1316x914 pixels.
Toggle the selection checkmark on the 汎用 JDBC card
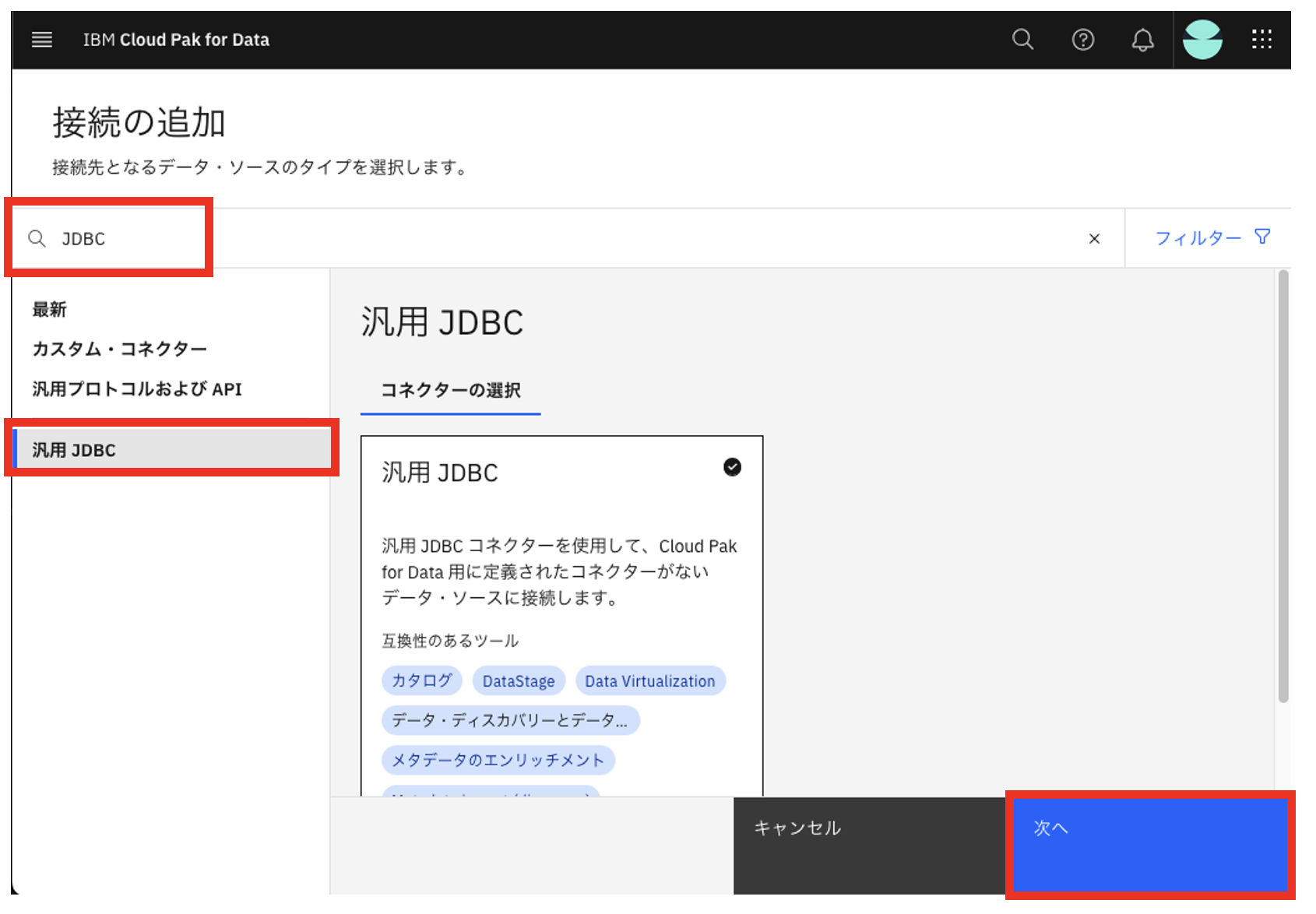[x=730, y=467]
